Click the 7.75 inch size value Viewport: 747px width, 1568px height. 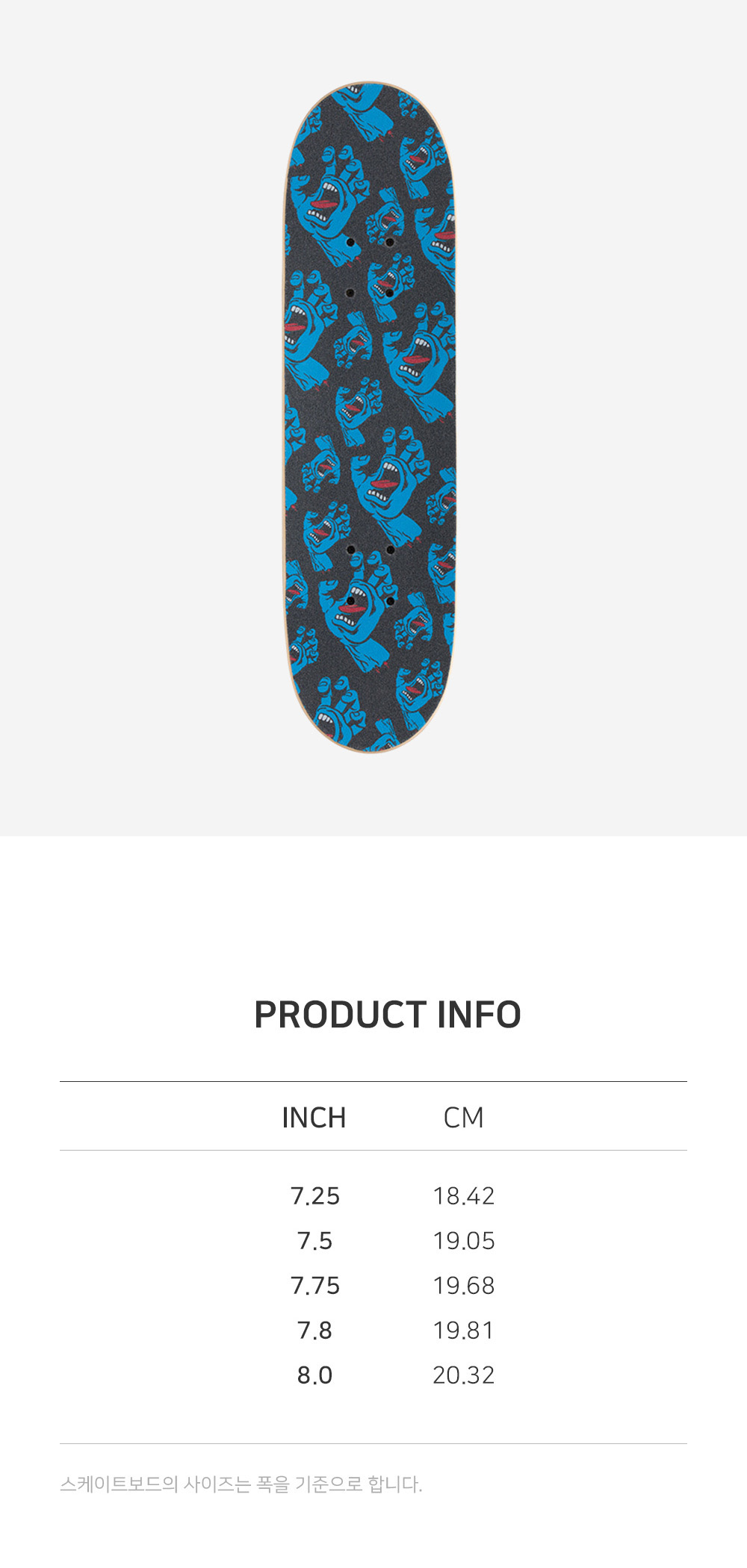[314, 1286]
